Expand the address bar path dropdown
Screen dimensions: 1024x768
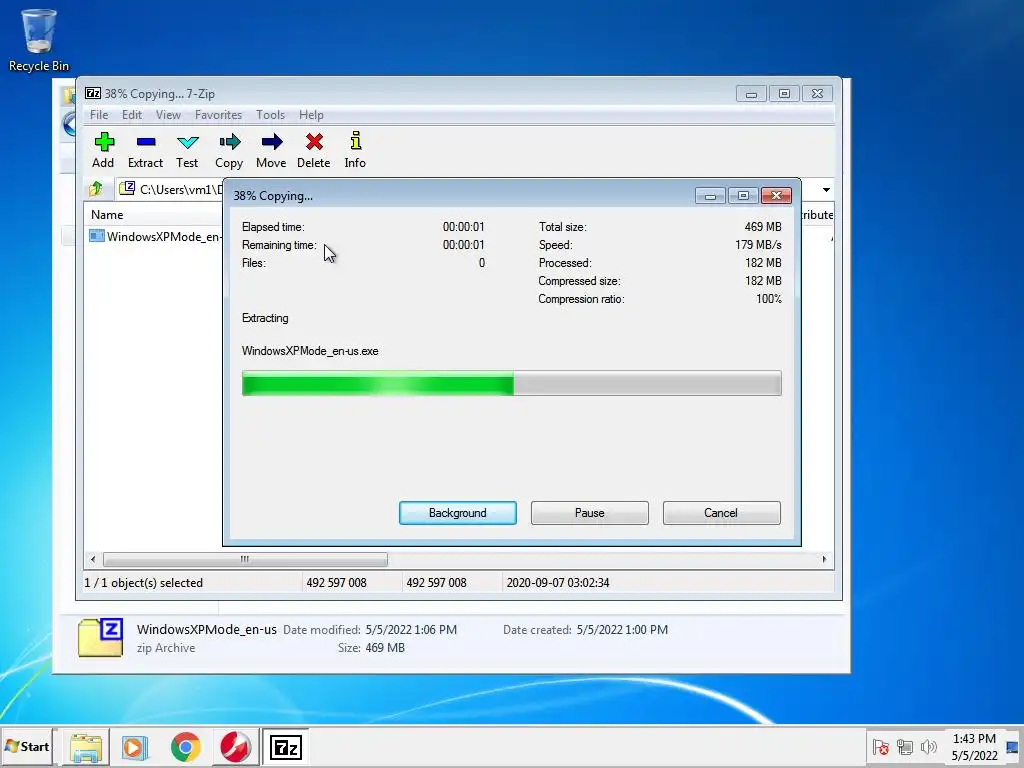pyautogui.click(x=826, y=189)
